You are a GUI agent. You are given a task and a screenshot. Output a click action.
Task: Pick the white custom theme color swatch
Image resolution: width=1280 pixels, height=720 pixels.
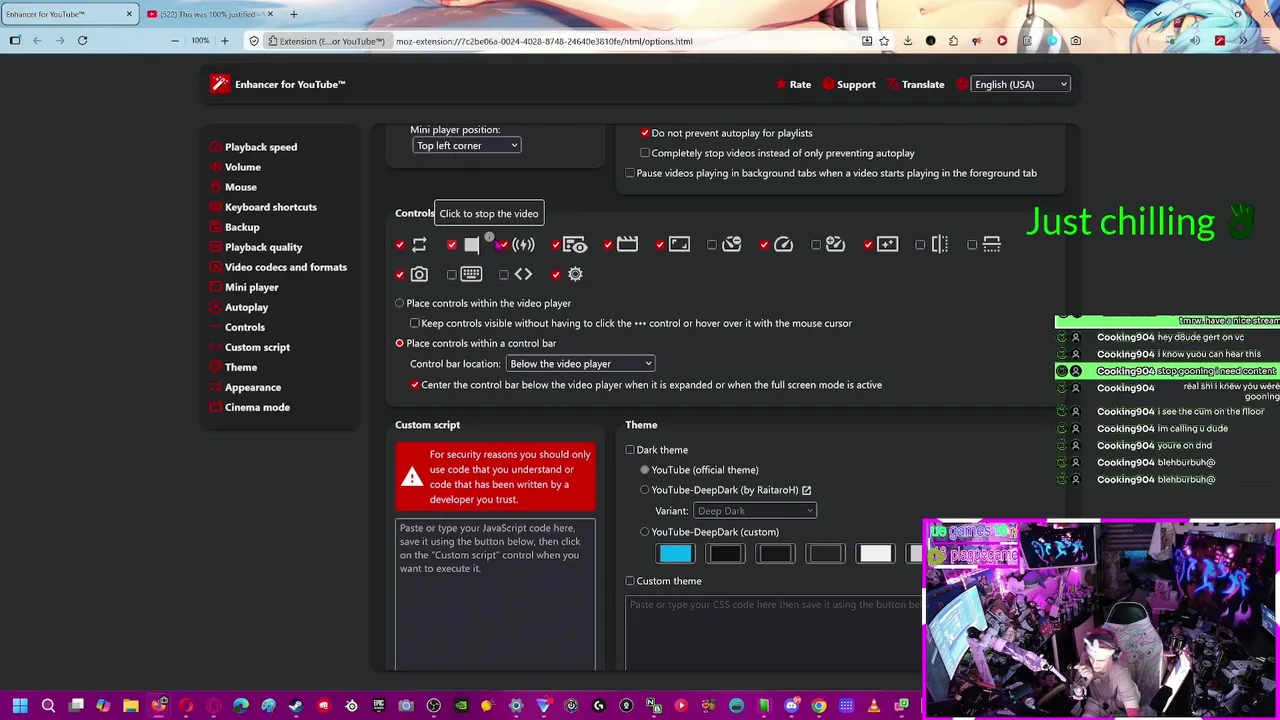click(x=876, y=554)
